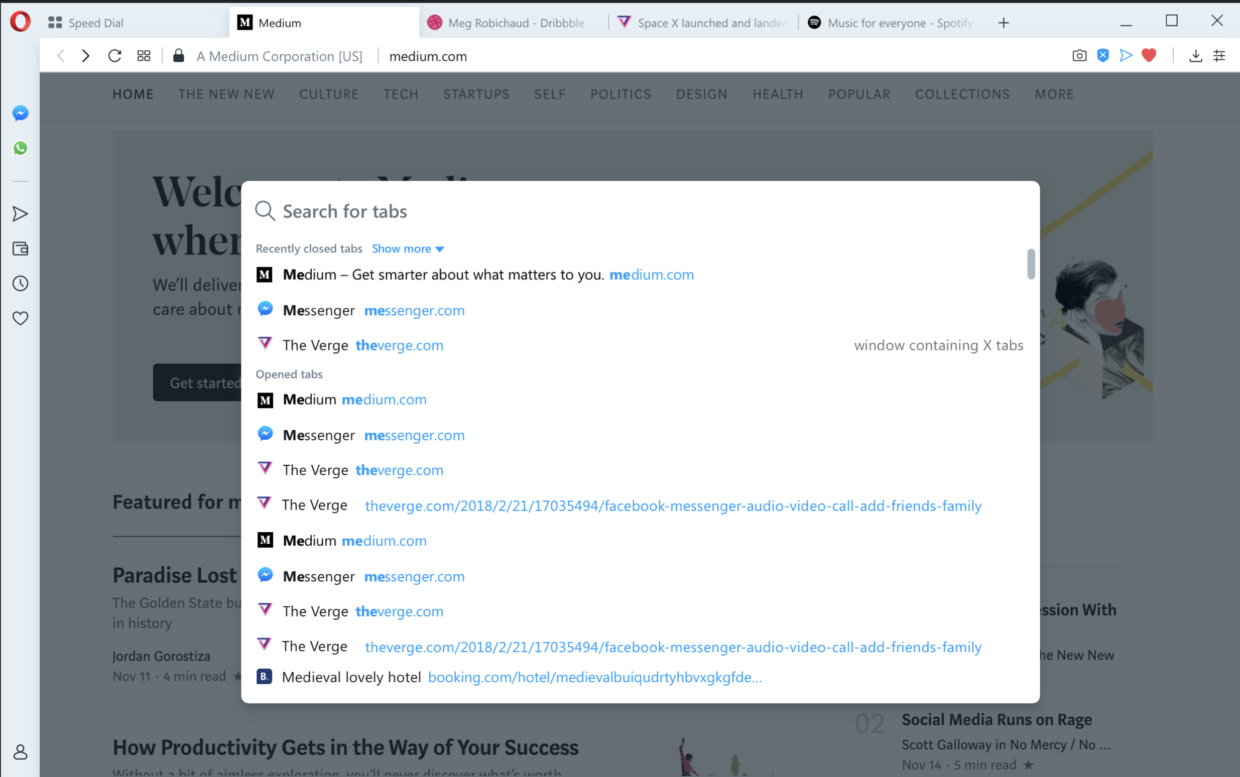Viewport: 1240px width, 777px height.
Task: Open the Opera menu via the O logo
Action: (x=19, y=20)
